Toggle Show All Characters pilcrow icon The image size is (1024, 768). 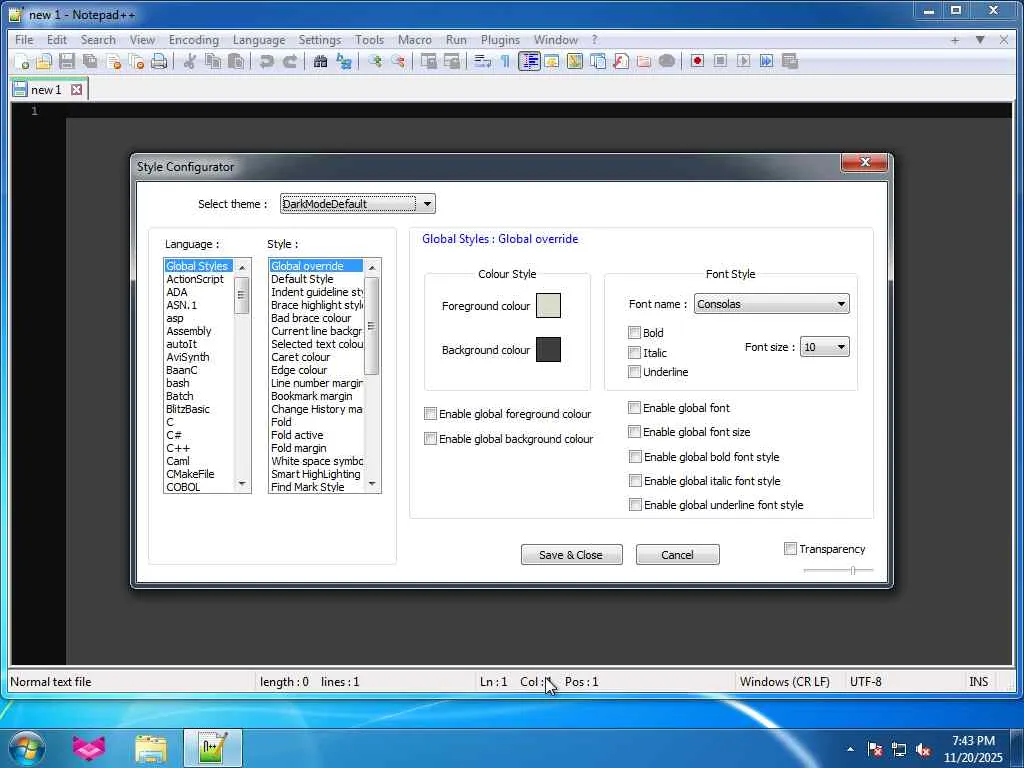pos(505,61)
